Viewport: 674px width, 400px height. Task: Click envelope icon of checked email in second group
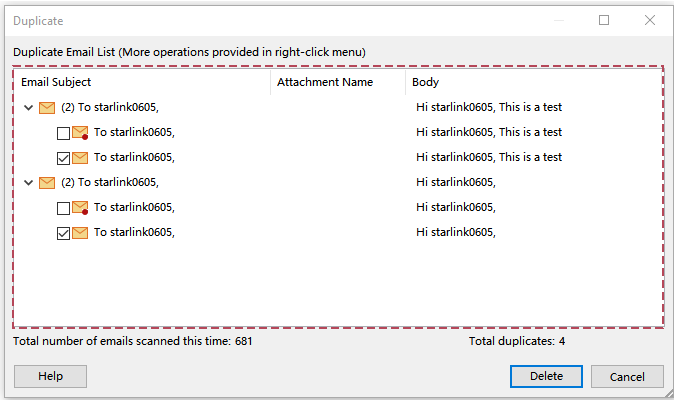click(81, 232)
